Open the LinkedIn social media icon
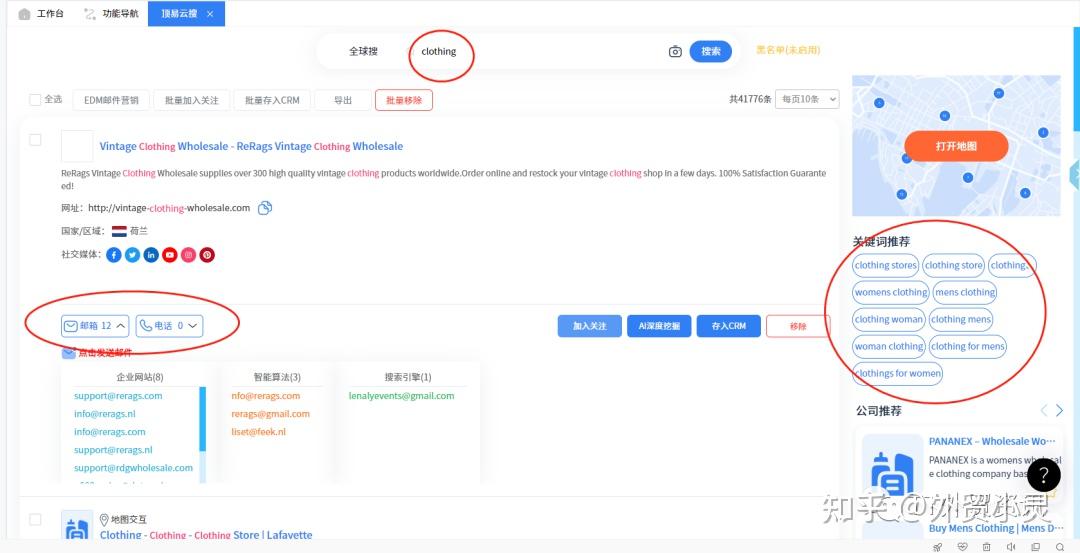This screenshot has width=1080, height=553. (152, 255)
